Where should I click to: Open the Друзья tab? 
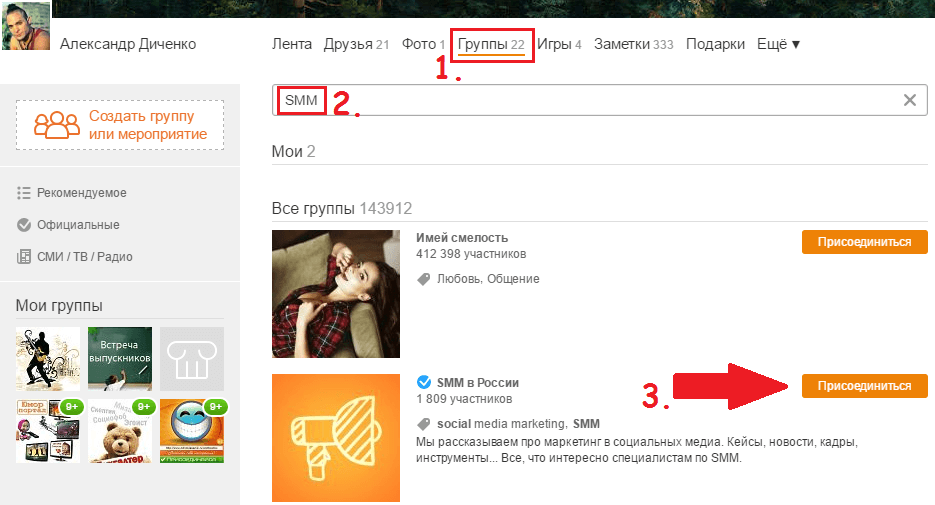[356, 44]
